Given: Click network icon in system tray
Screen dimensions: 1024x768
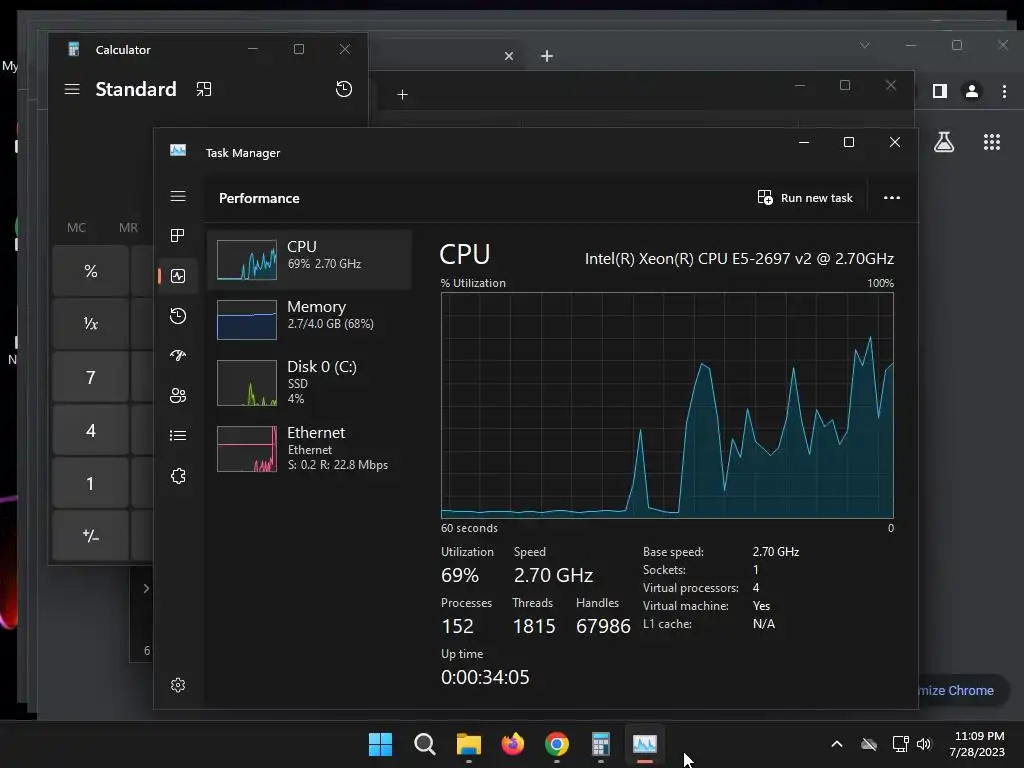Looking at the screenshot, I should click(x=900, y=744).
